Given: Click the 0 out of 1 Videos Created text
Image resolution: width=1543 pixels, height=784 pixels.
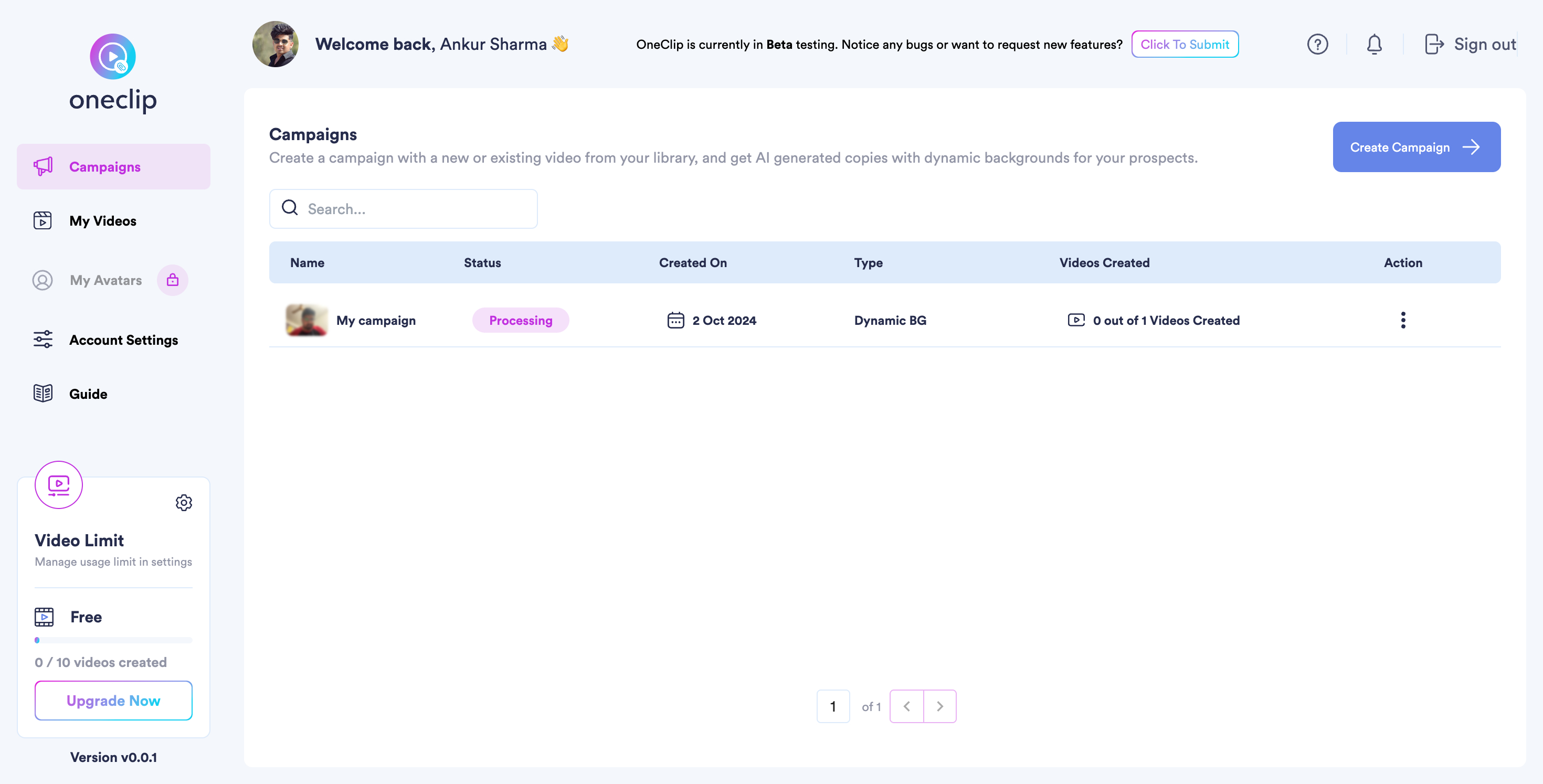Looking at the screenshot, I should point(1166,321).
